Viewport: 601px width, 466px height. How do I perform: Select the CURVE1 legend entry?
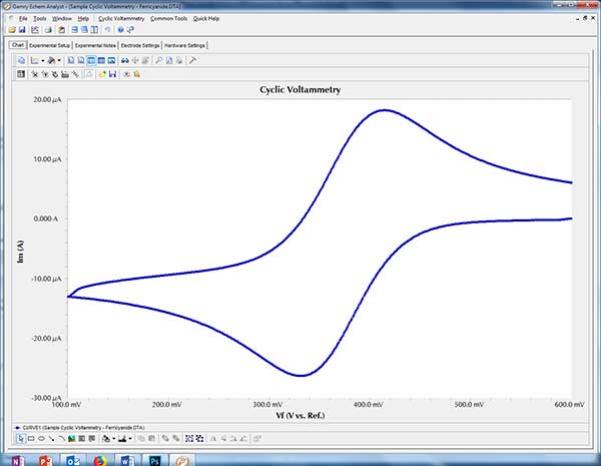click(x=79, y=427)
